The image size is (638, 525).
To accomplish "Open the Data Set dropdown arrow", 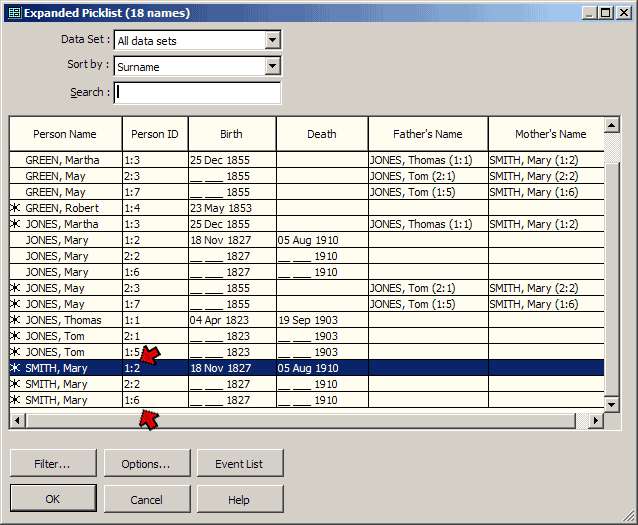I will [272, 40].
